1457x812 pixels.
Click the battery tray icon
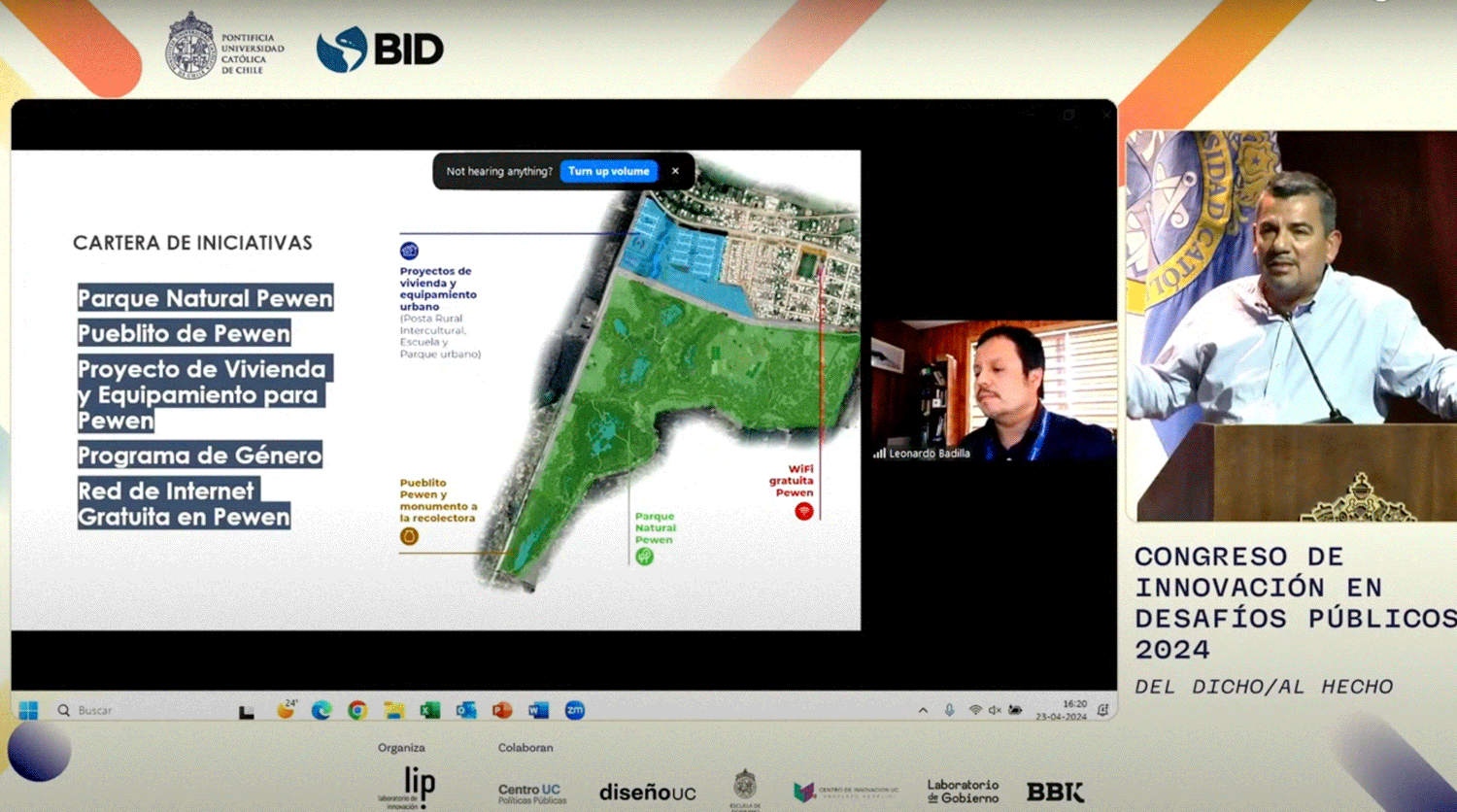(1015, 711)
